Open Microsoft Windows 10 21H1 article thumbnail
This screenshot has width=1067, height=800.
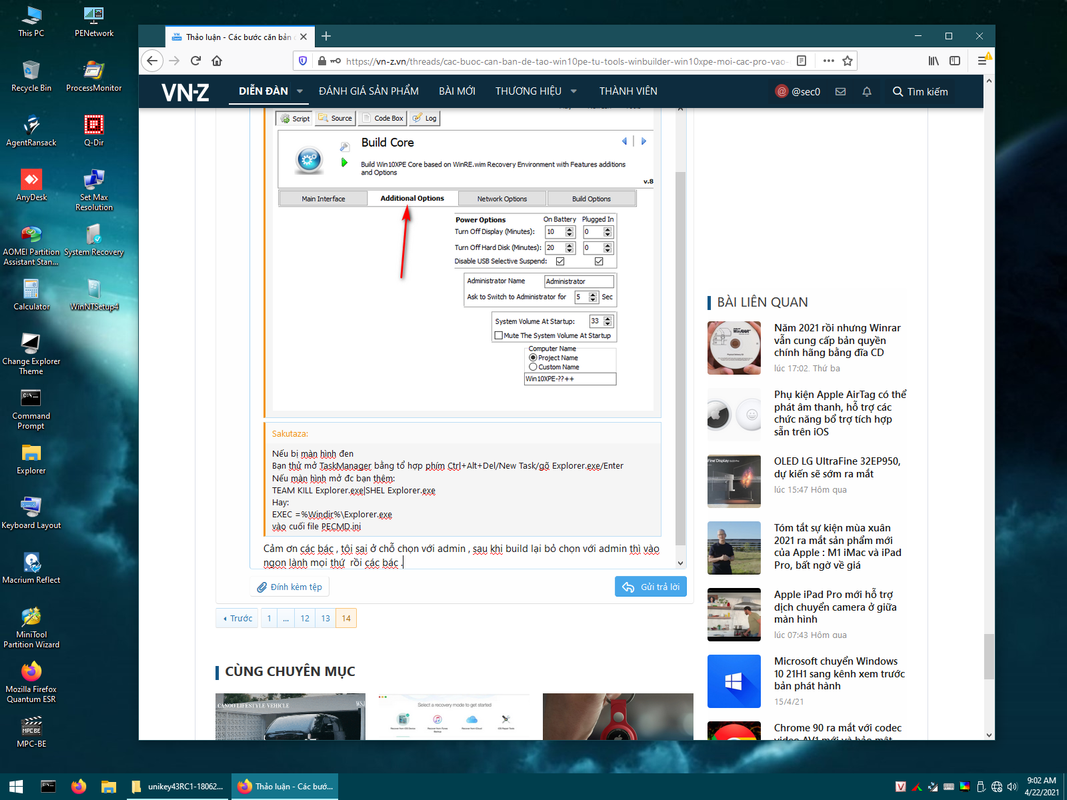pyautogui.click(x=734, y=681)
